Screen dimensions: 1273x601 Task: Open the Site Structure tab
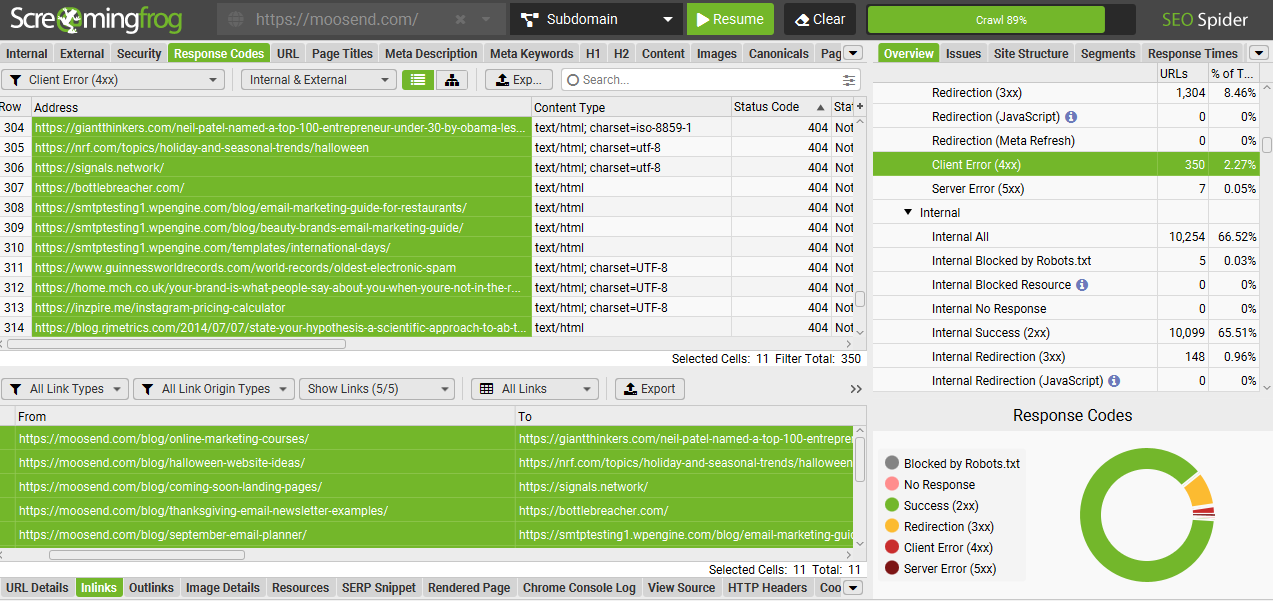[1031, 54]
